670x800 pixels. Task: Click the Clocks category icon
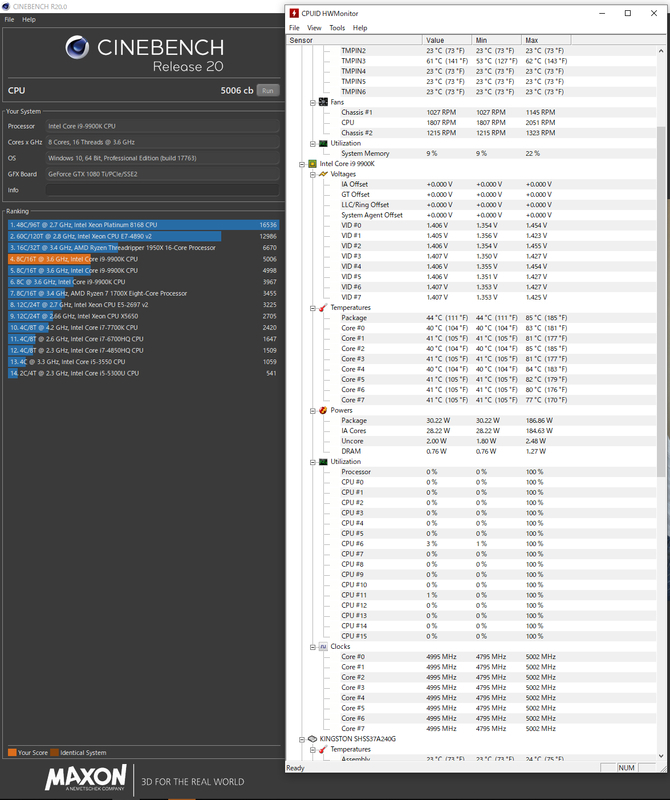(x=323, y=646)
